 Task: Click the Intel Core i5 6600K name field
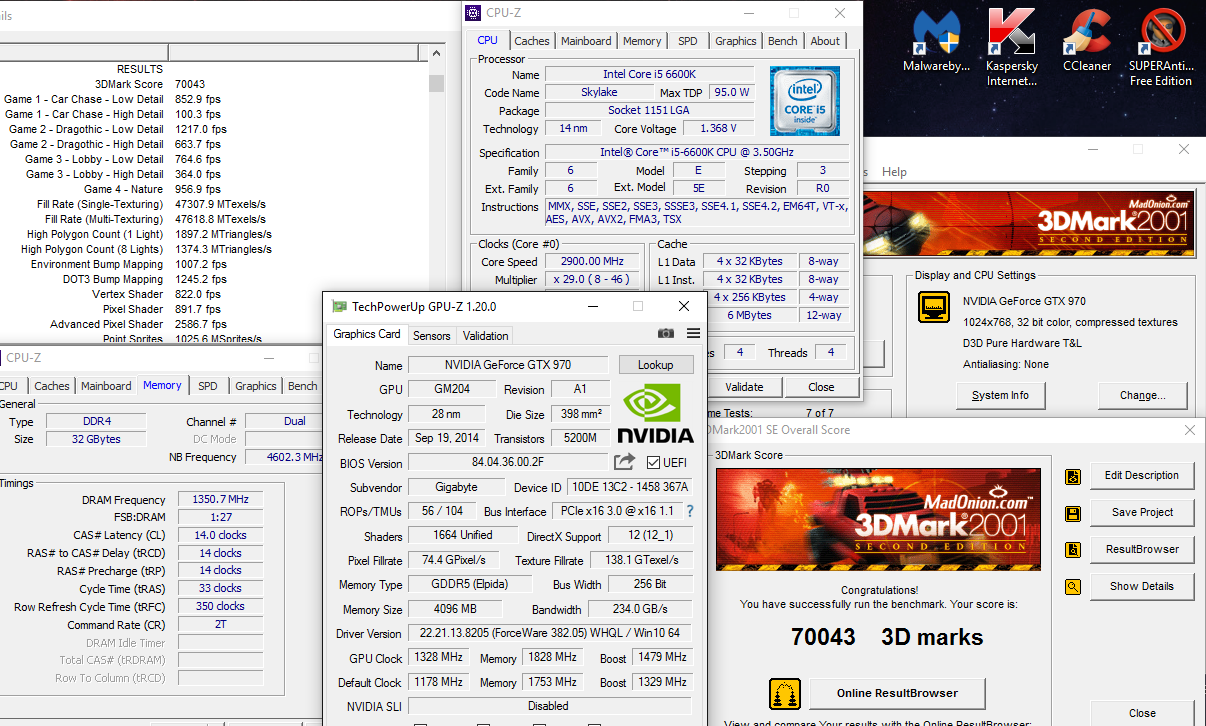coord(649,75)
